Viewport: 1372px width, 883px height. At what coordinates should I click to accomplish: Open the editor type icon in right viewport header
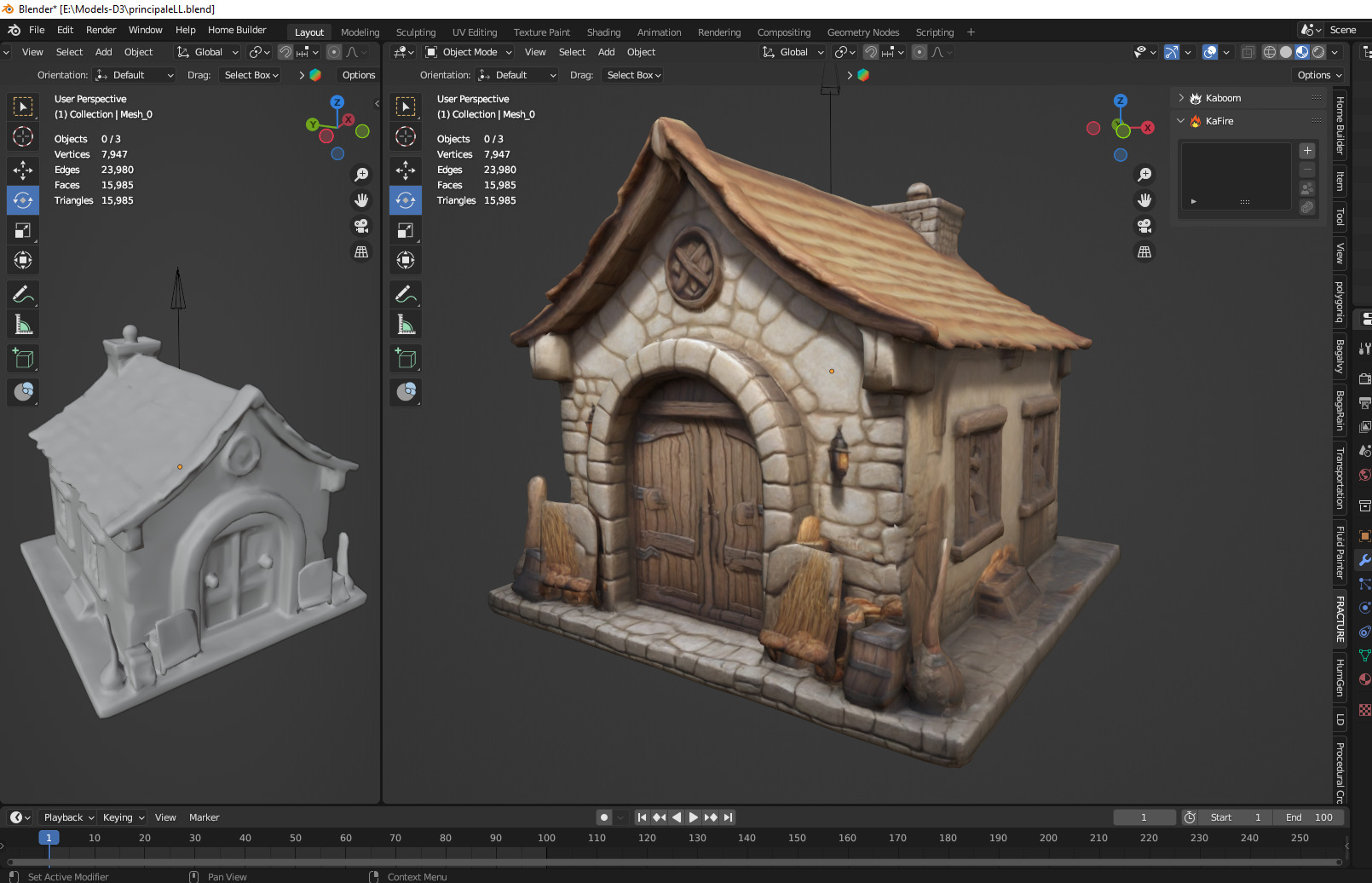404,52
